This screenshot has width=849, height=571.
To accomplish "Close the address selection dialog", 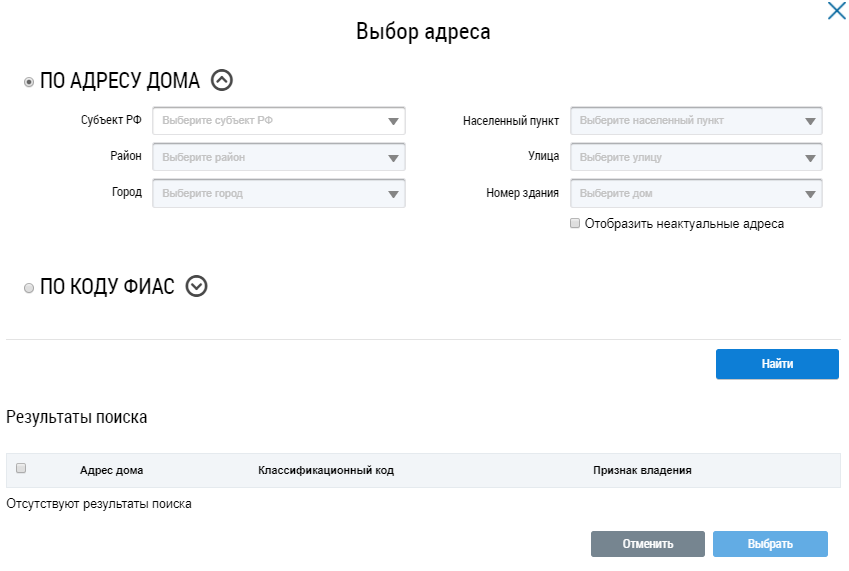I will tap(836, 12).
